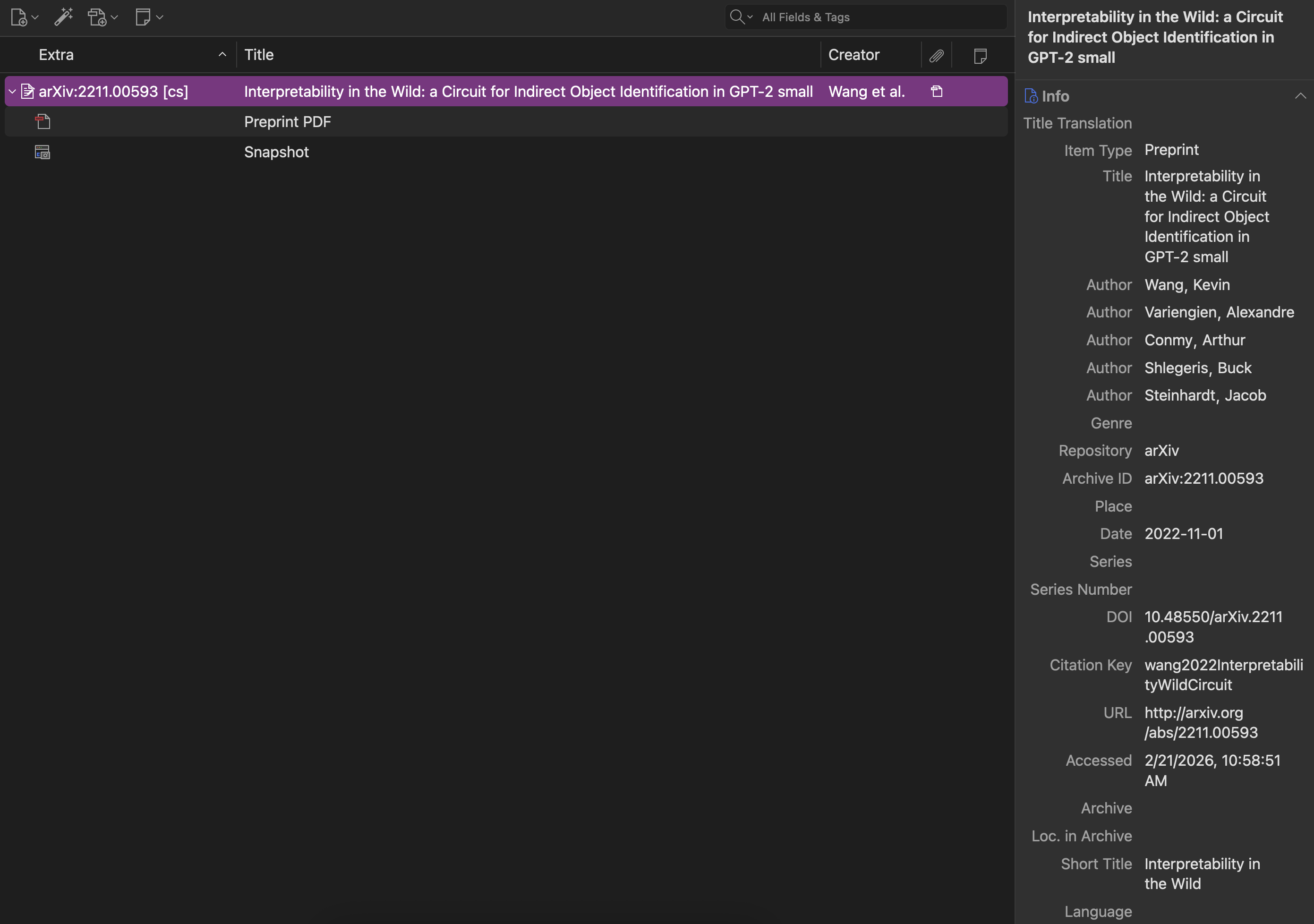Click the magic wand add-by-identifier icon
This screenshot has height=924, width=1314.
(x=63, y=17)
